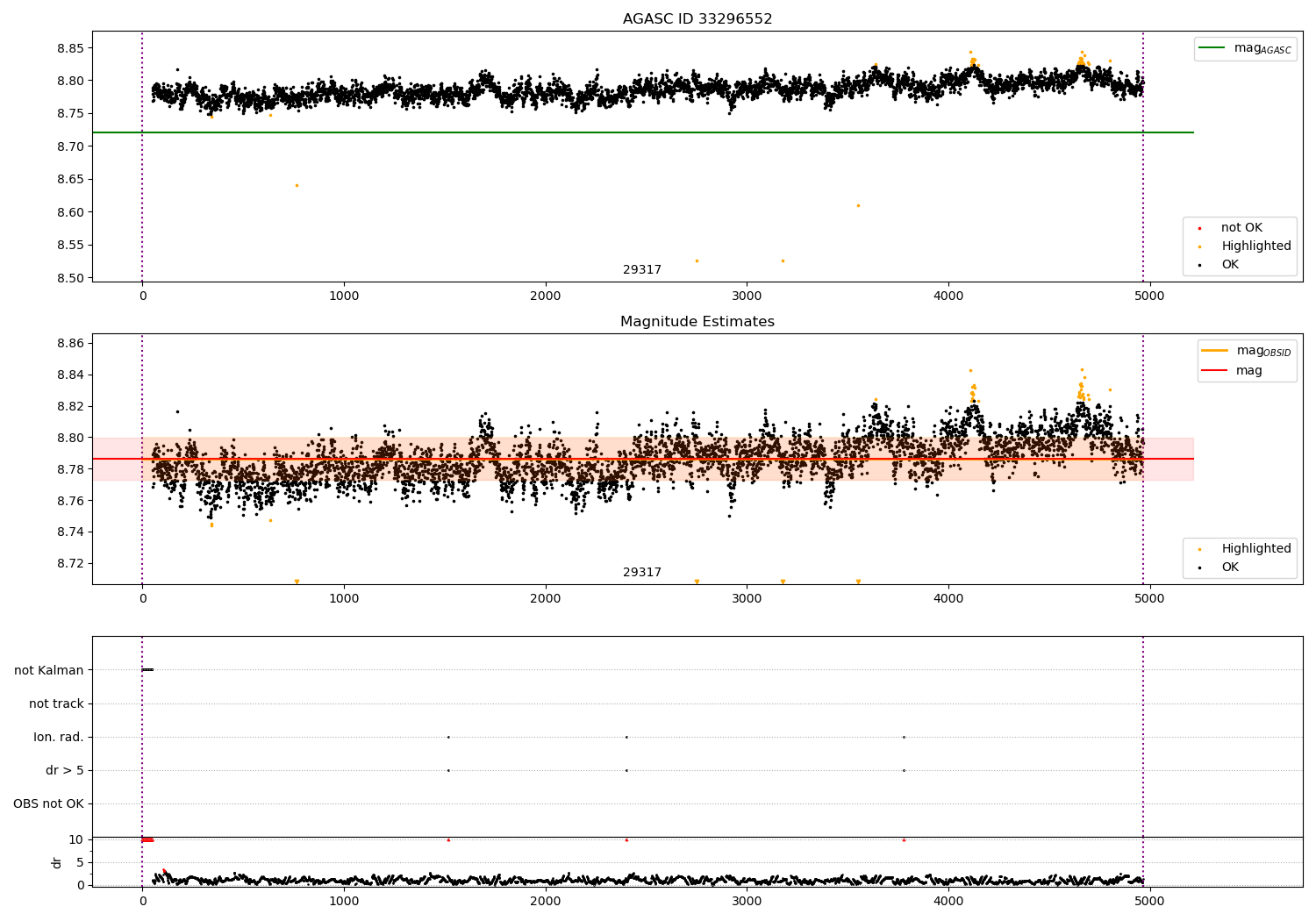Click the 'Ion. rad.' axis label
The height and width of the screenshot is (921, 1316).
pyautogui.click(x=59, y=738)
